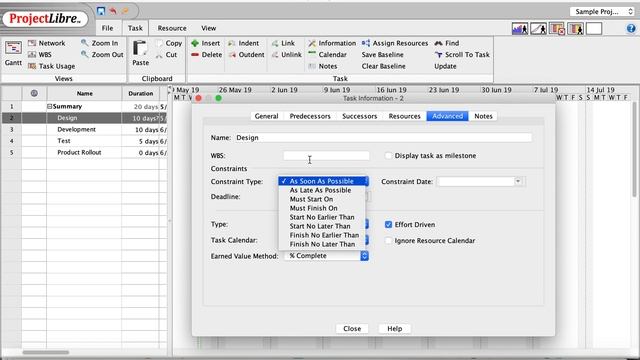Choose Finish No Later Than

tap(322, 244)
